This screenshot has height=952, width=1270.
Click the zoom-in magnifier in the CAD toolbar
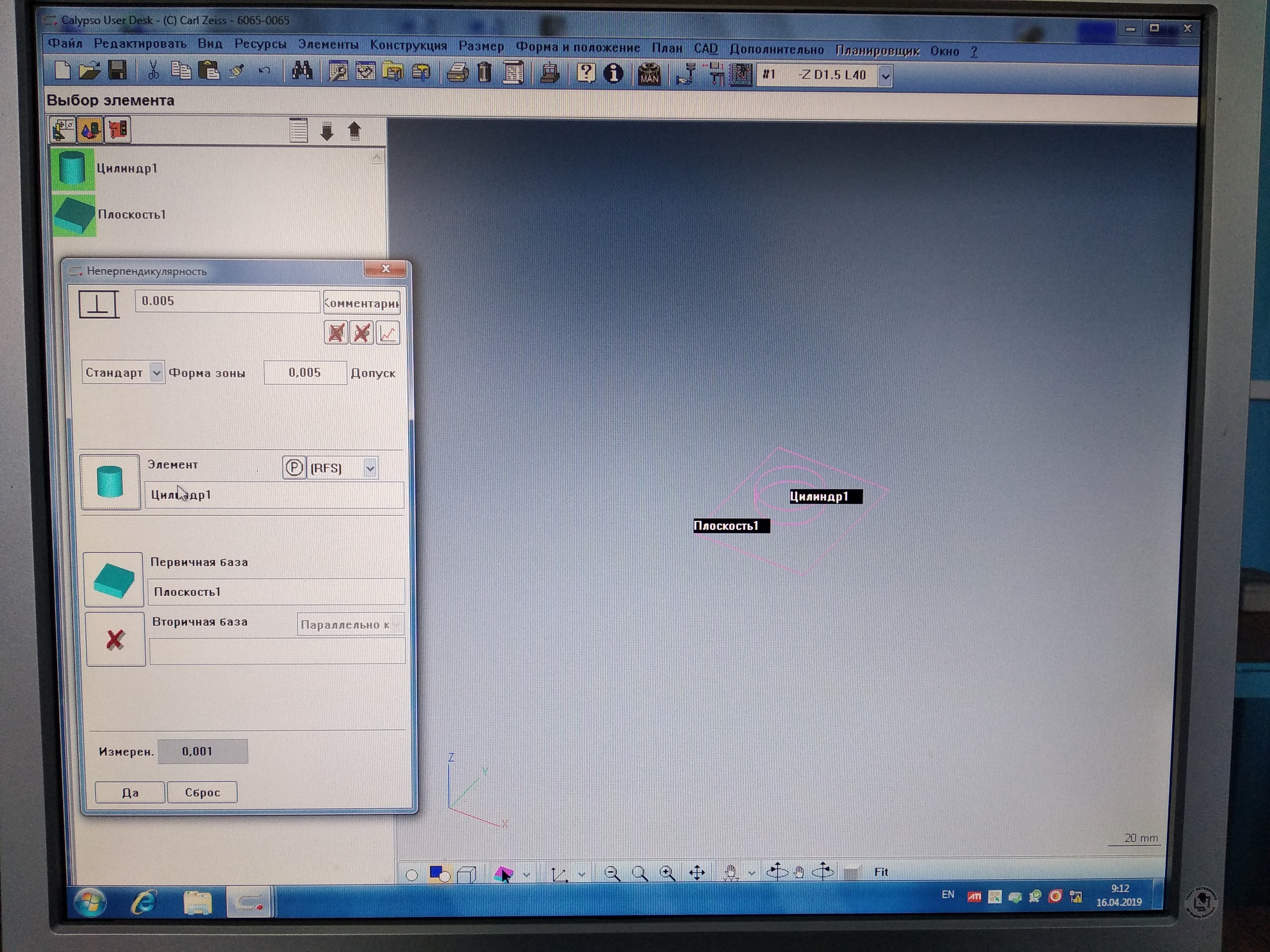pos(667,873)
